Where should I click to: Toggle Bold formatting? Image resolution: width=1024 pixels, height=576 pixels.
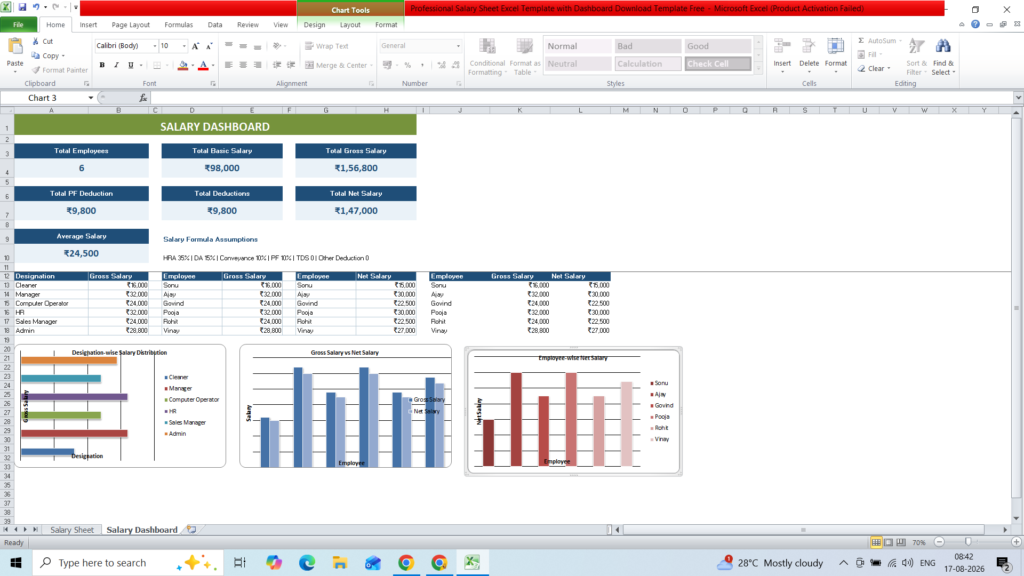coord(102,65)
